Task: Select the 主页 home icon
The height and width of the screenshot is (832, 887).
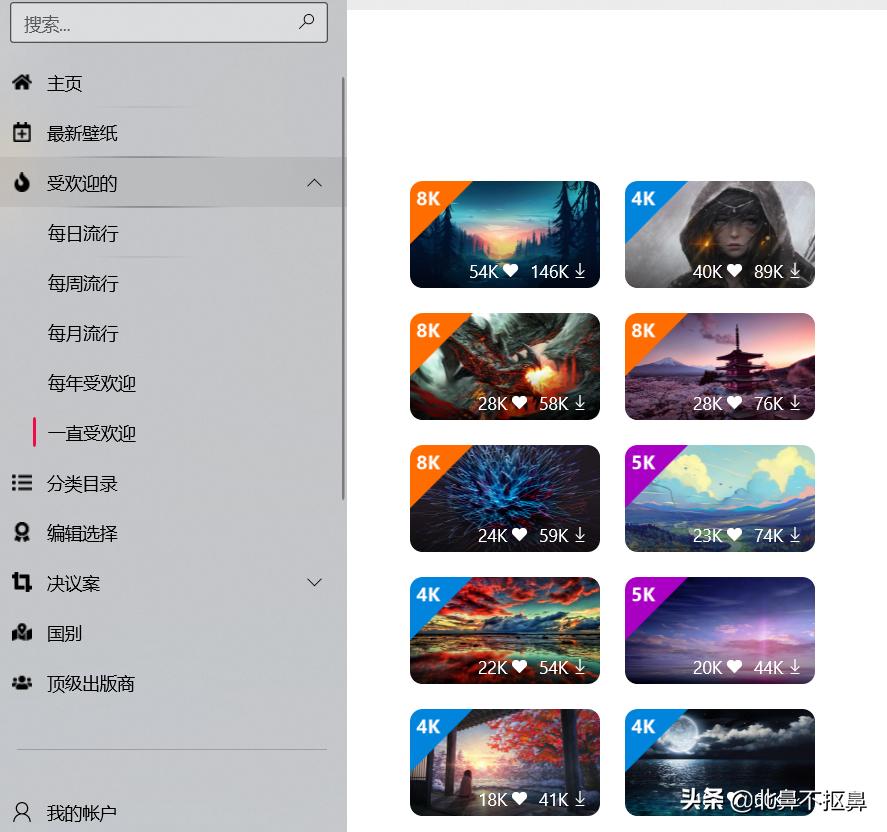Action: (22, 83)
